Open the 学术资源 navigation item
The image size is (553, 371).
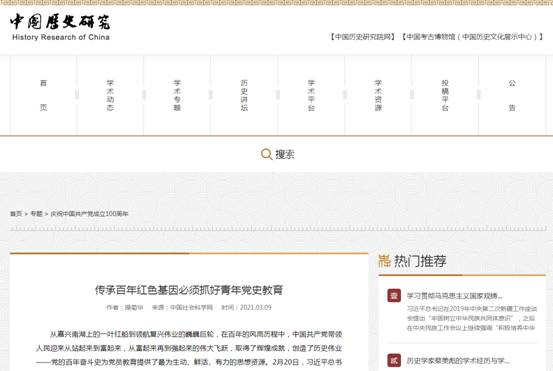point(378,95)
